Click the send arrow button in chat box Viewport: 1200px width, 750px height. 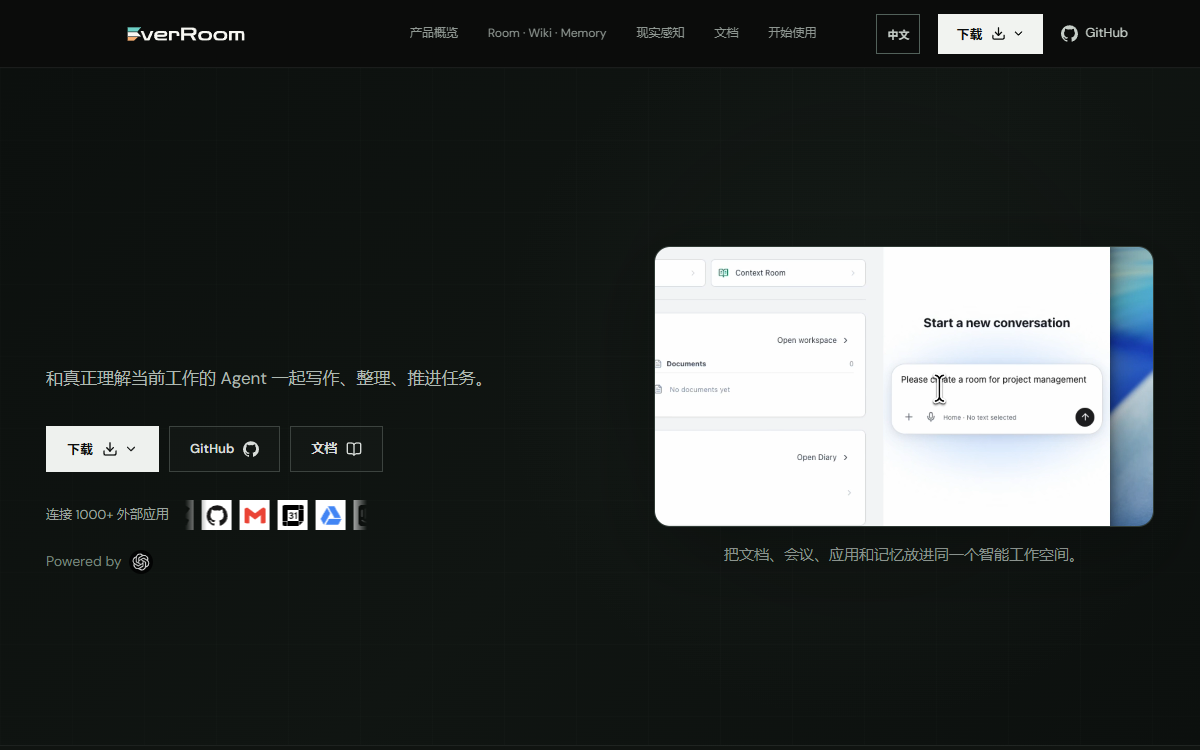pyautogui.click(x=1085, y=417)
